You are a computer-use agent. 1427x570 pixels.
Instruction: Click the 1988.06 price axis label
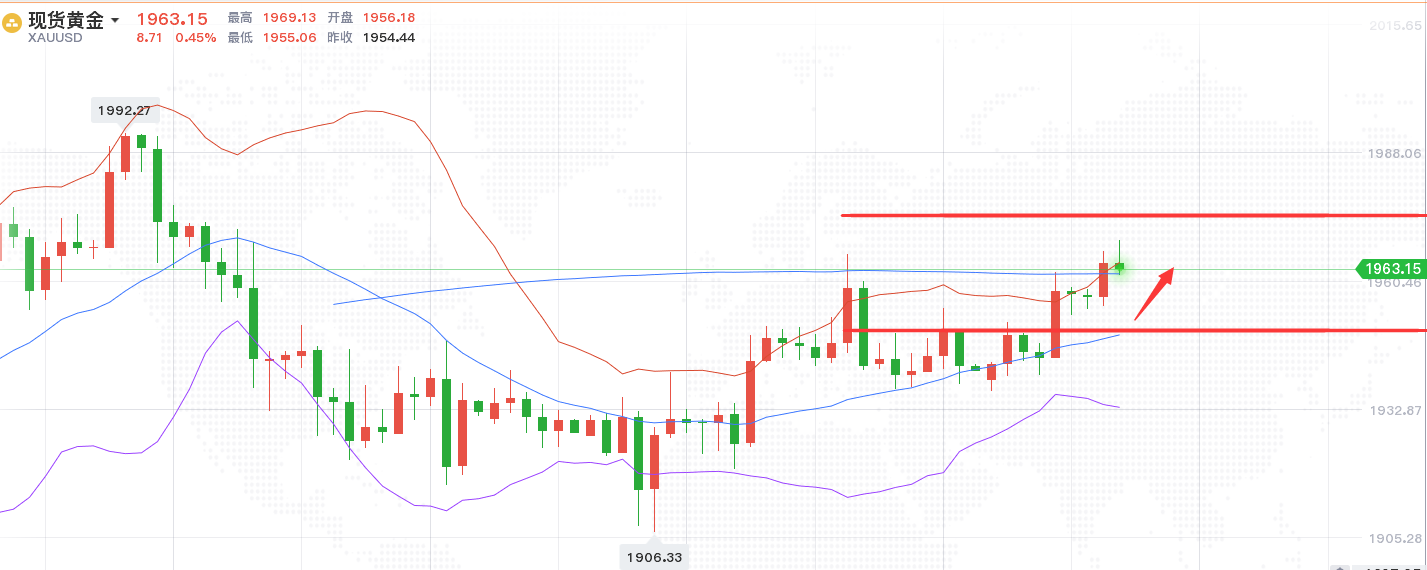1395,154
